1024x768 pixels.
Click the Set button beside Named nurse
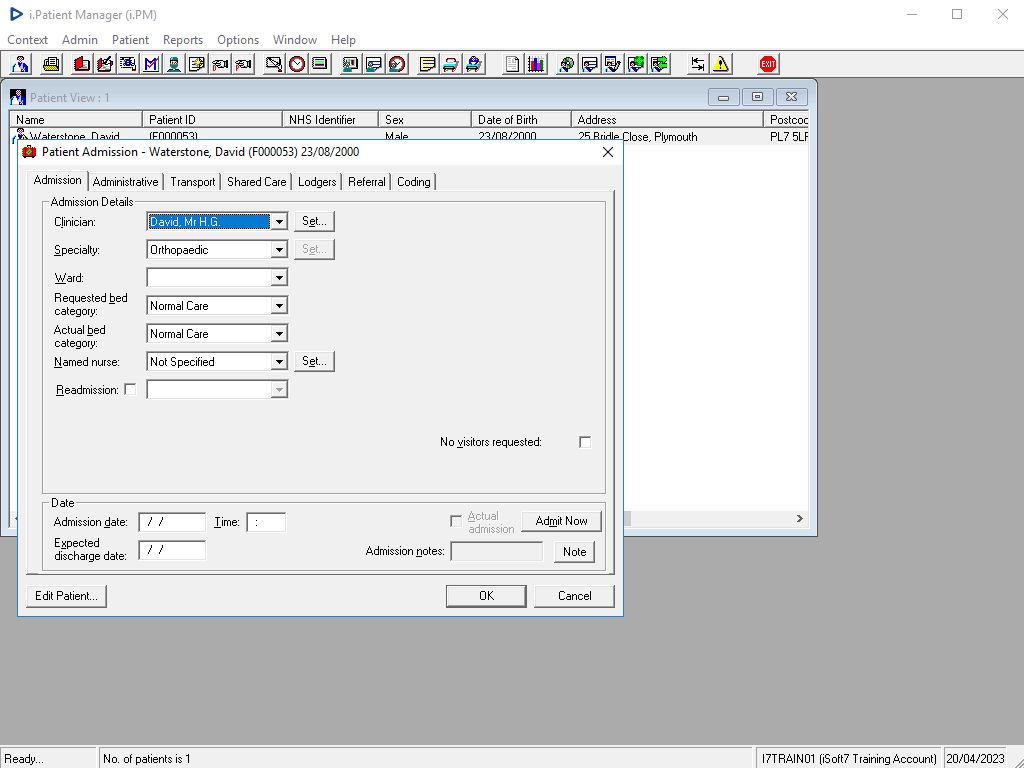pyautogui.click(x=314, y=362)
